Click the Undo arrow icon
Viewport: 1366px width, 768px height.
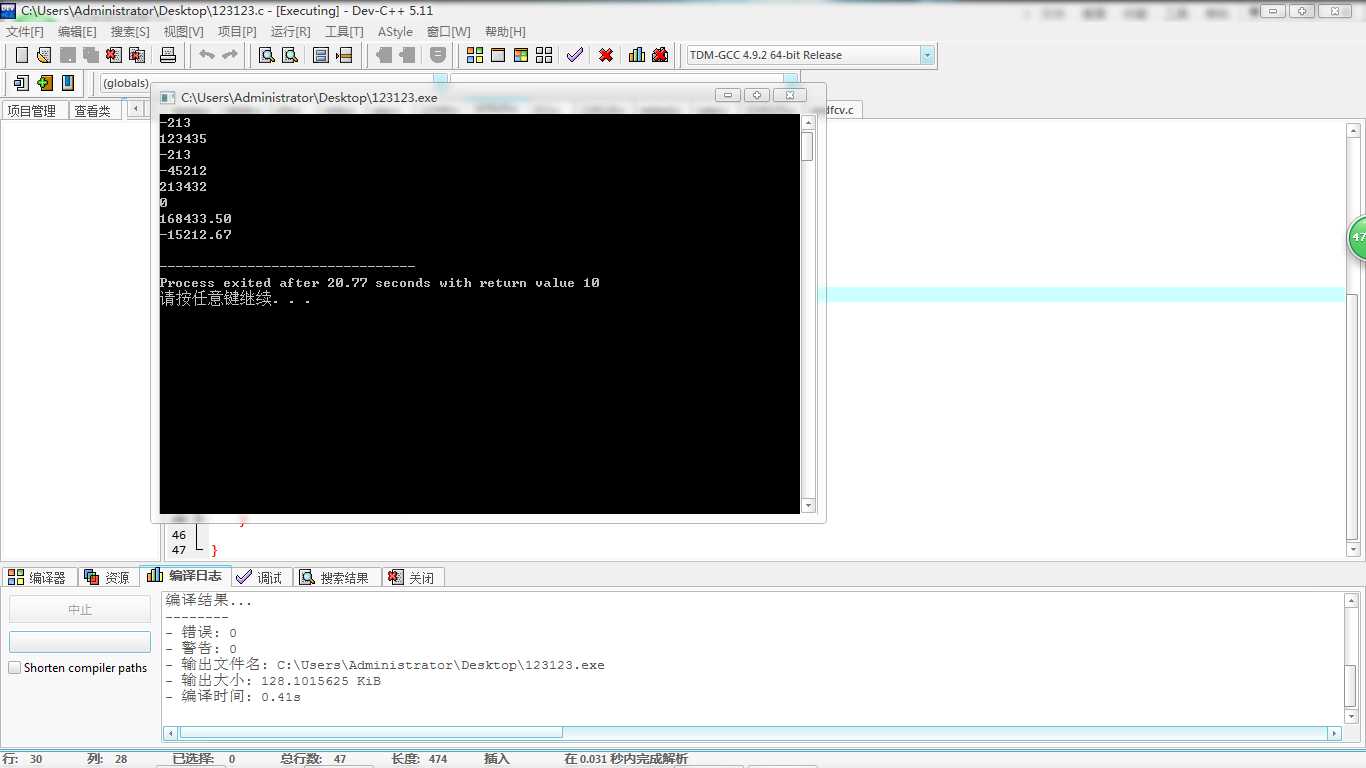tap(207, 55)
